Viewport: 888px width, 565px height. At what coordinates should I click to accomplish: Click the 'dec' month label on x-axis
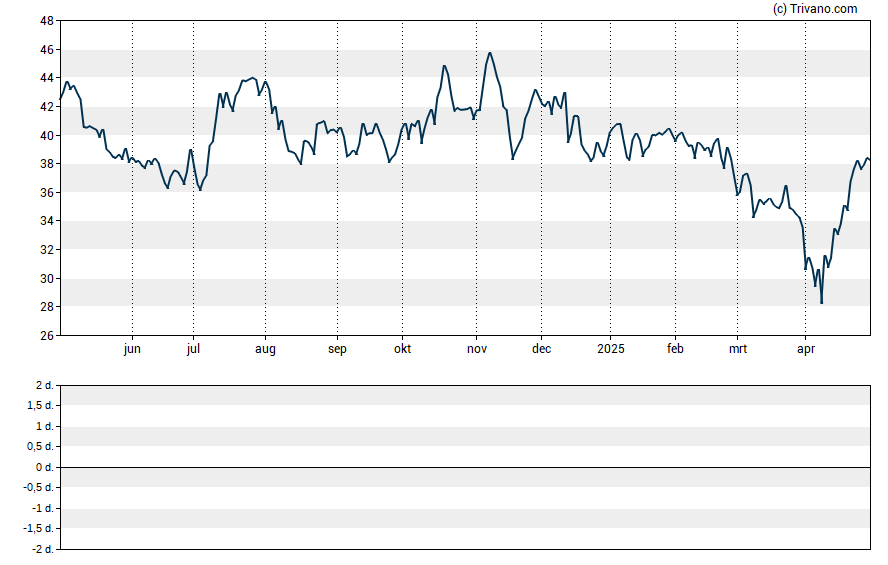(541, 349)
